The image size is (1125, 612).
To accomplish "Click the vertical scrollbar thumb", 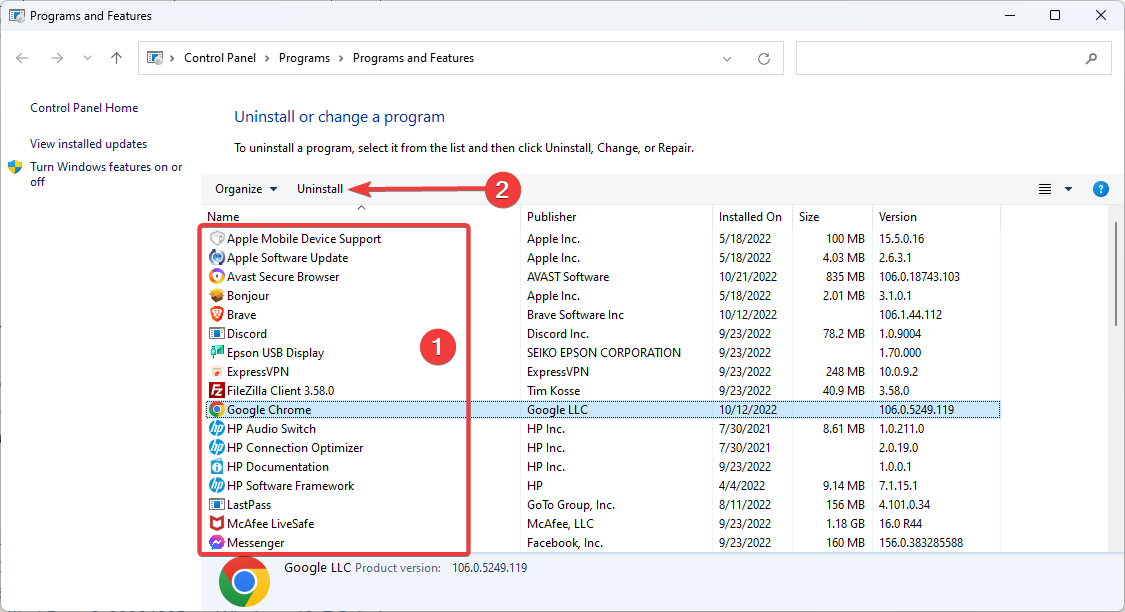I will [x=1116, y=273].
